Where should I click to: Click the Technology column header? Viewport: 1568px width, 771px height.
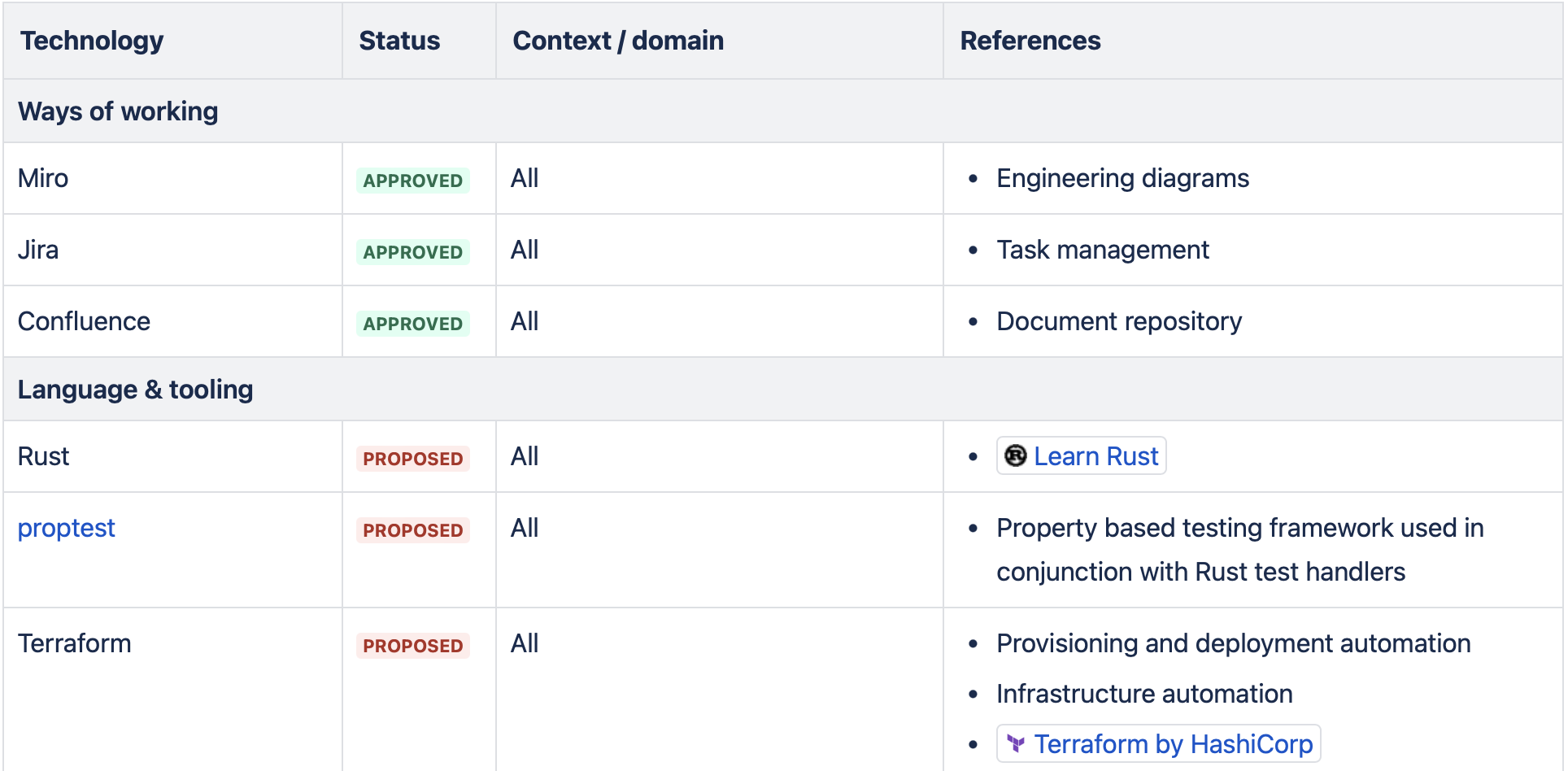(91, 40)
